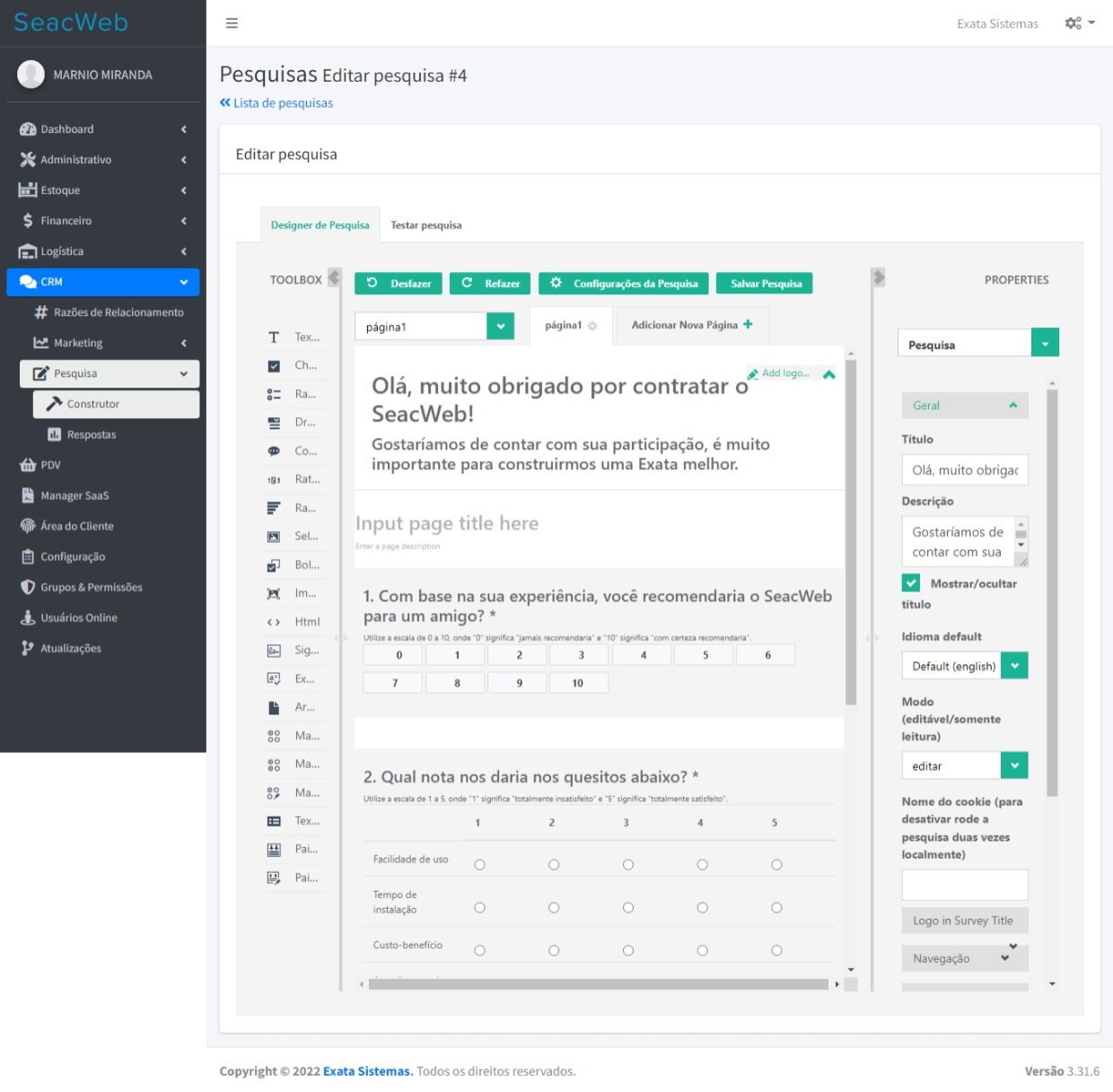
Task: Open Razões de Relacionamento menu item
Action: click(110, 312)
